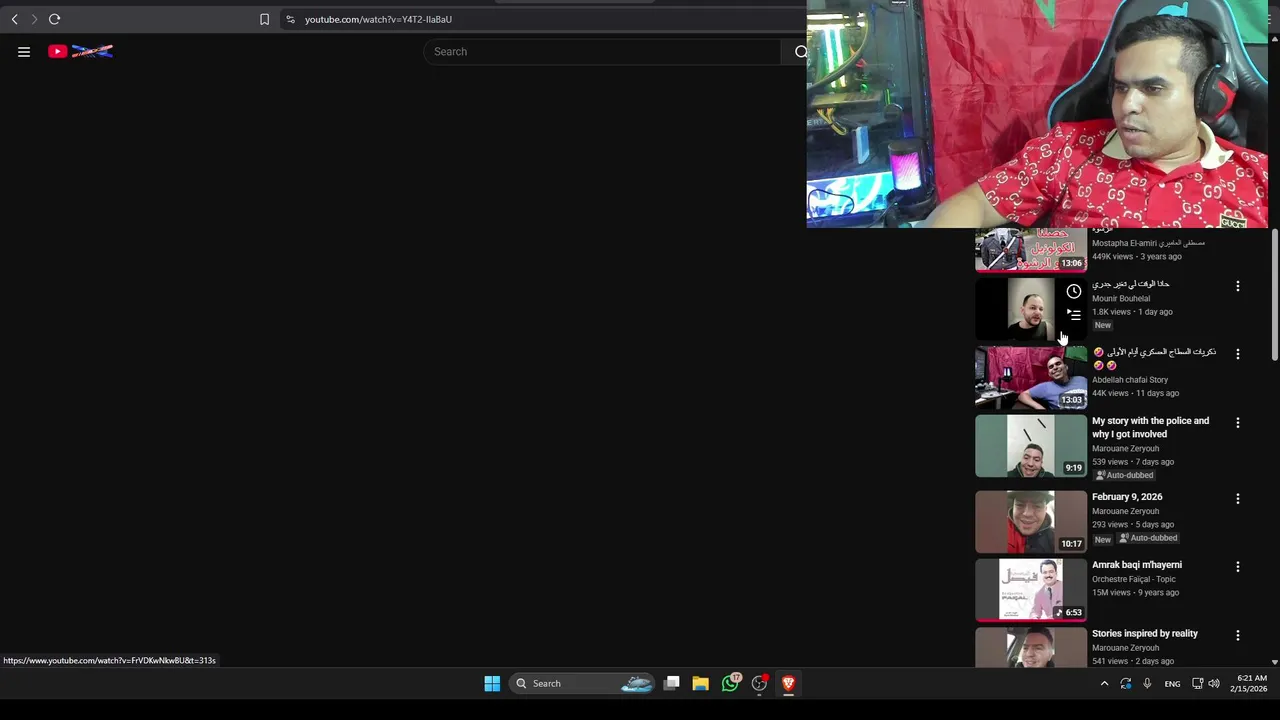Click the YouTube search magnifier button
The height and width of the screenshot is (720, 1280).
click(x=801, y=52)
